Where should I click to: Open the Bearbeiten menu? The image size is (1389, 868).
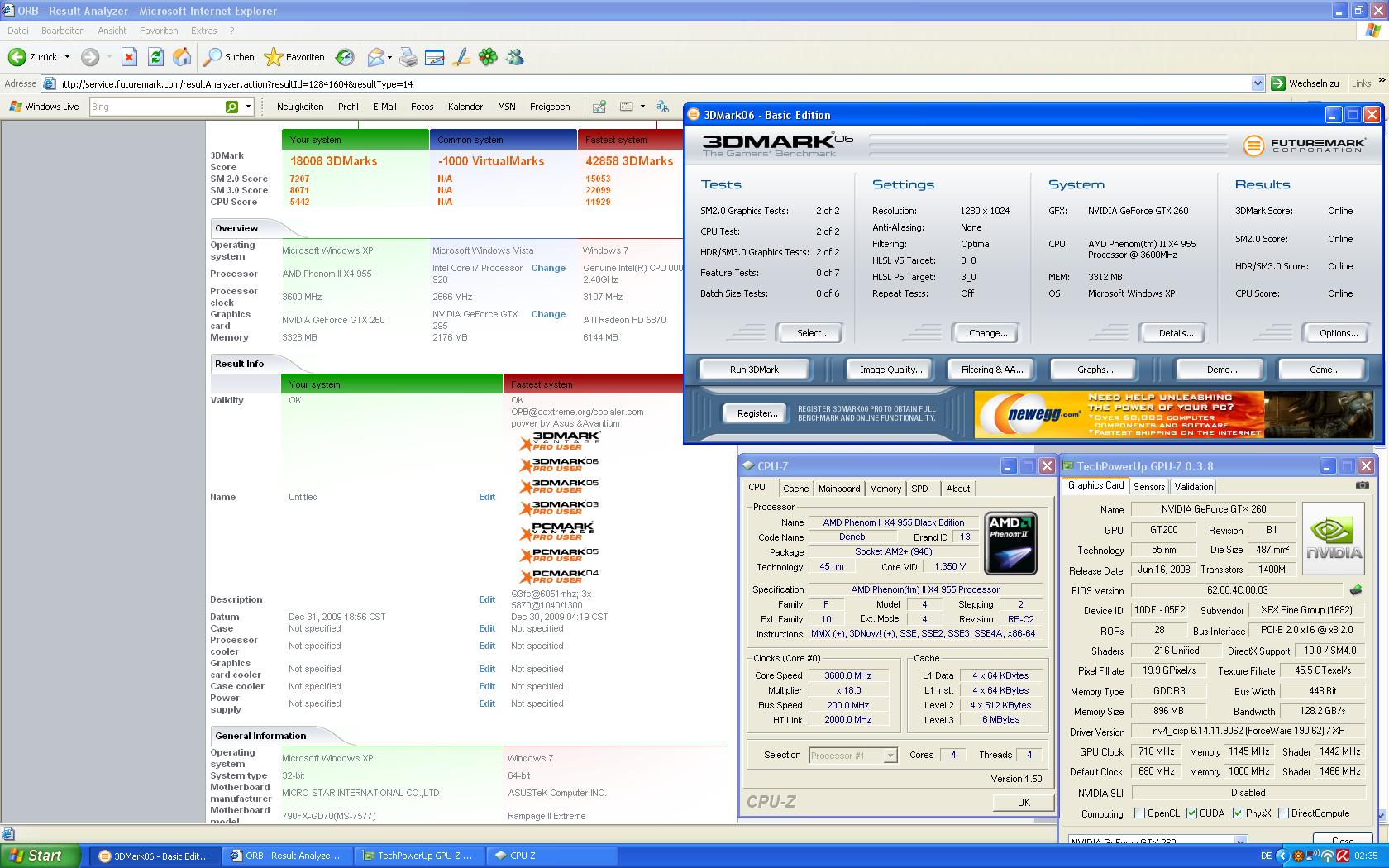tap(63, 31)
